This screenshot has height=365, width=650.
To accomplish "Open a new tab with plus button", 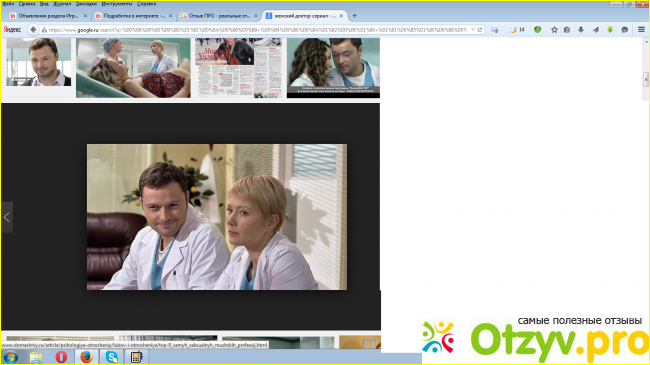I will (354, 16).
